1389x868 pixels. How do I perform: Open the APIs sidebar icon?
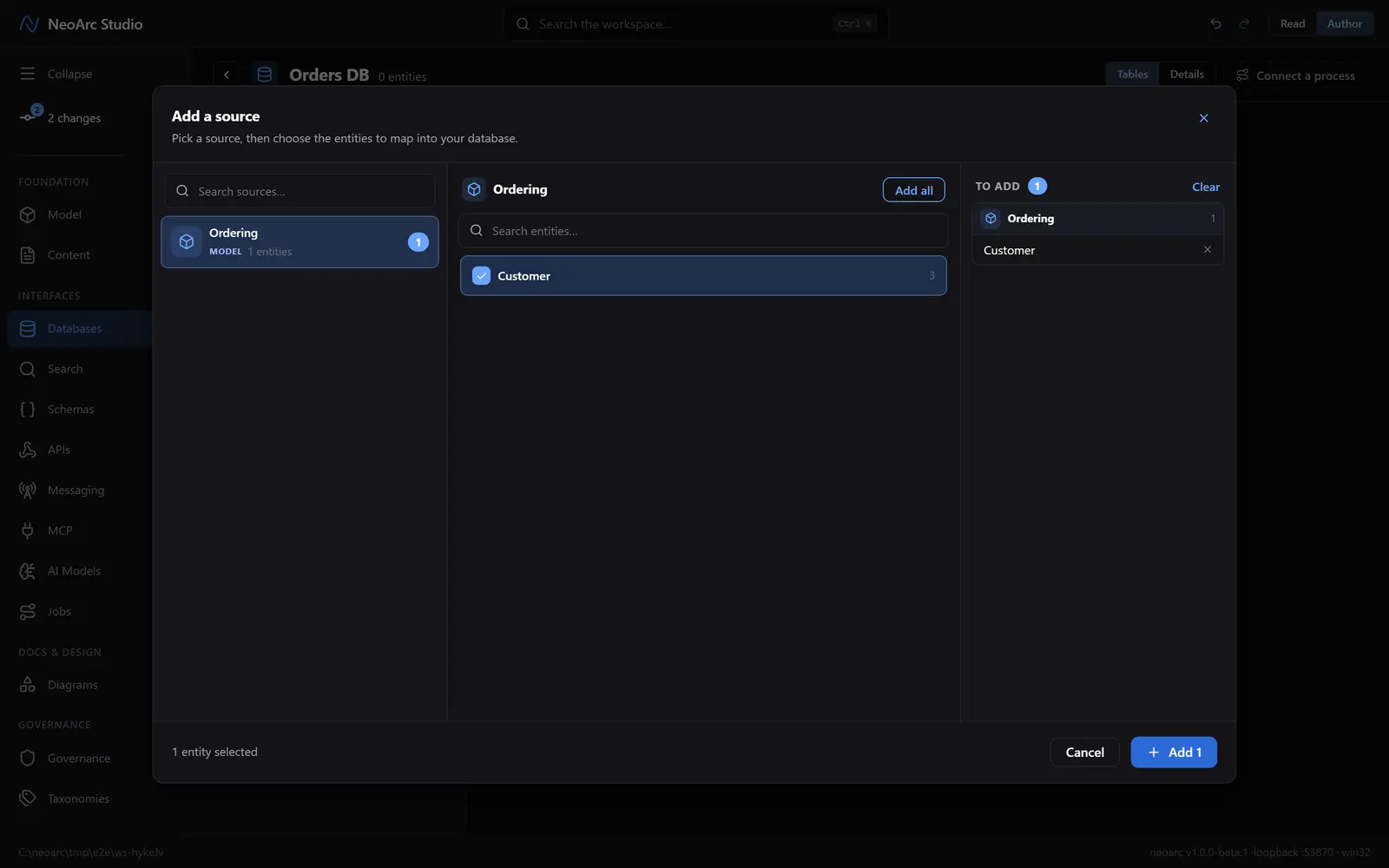28,450
